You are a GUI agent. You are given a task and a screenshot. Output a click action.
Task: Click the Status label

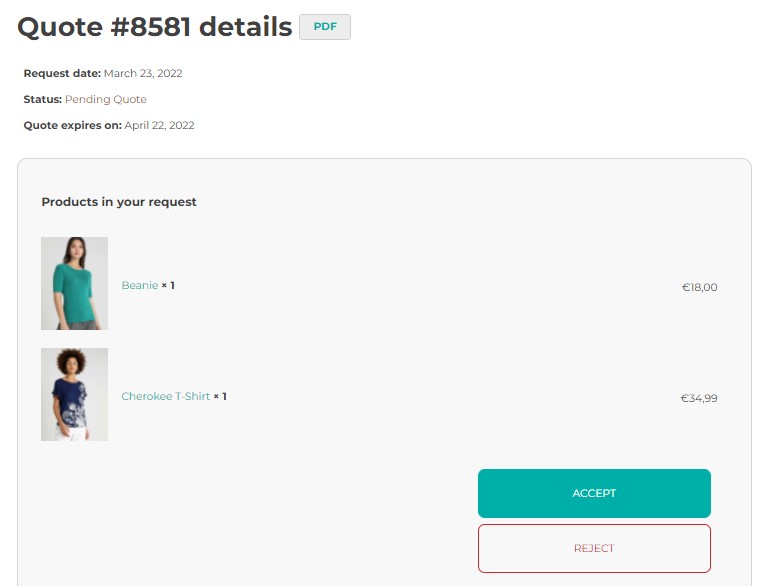click(42, 100)
